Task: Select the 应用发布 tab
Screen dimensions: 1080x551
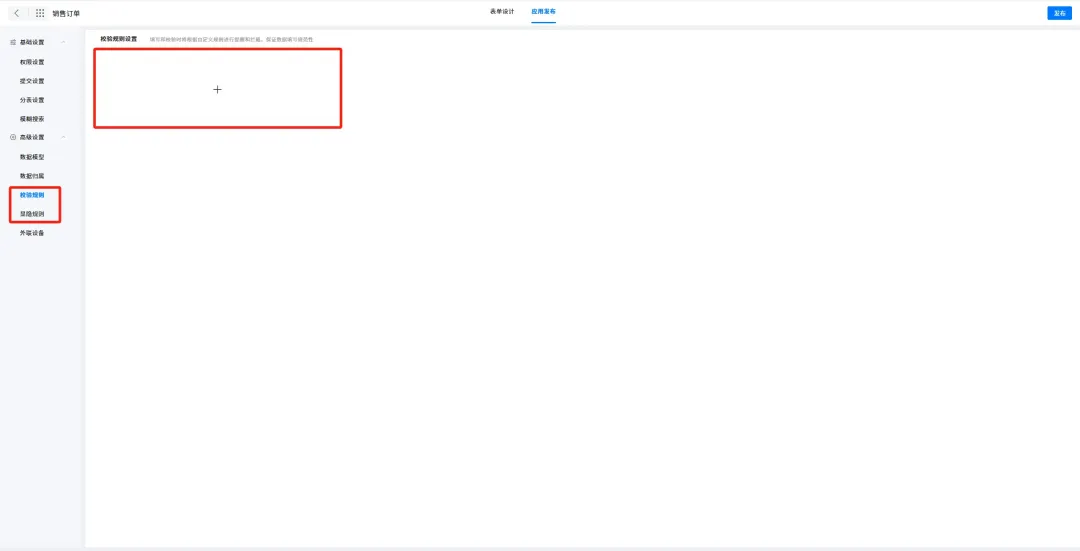Action: click(x=543, y=11)
